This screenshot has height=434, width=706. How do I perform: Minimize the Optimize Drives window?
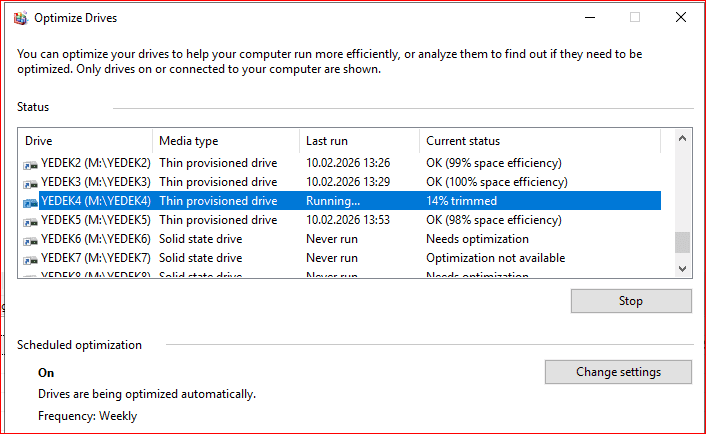(588, 18)
